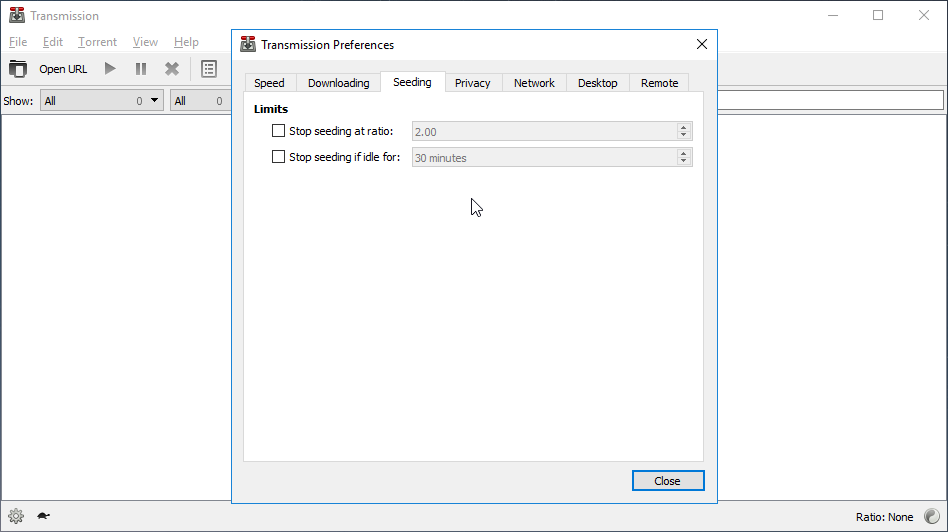Close the Transmission main window
Screen dimensions: 948x532
point(924,16)
